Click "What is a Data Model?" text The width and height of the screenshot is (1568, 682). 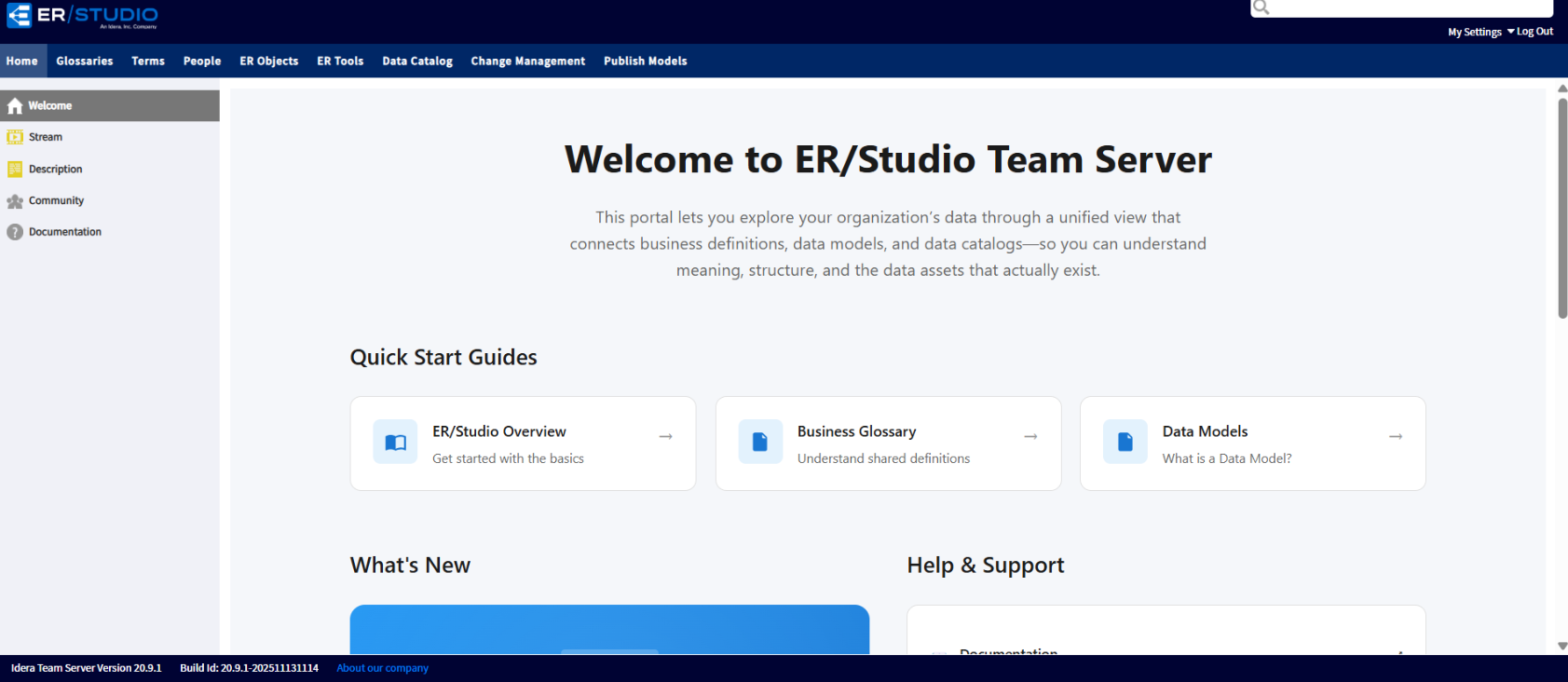point(1227,458)
